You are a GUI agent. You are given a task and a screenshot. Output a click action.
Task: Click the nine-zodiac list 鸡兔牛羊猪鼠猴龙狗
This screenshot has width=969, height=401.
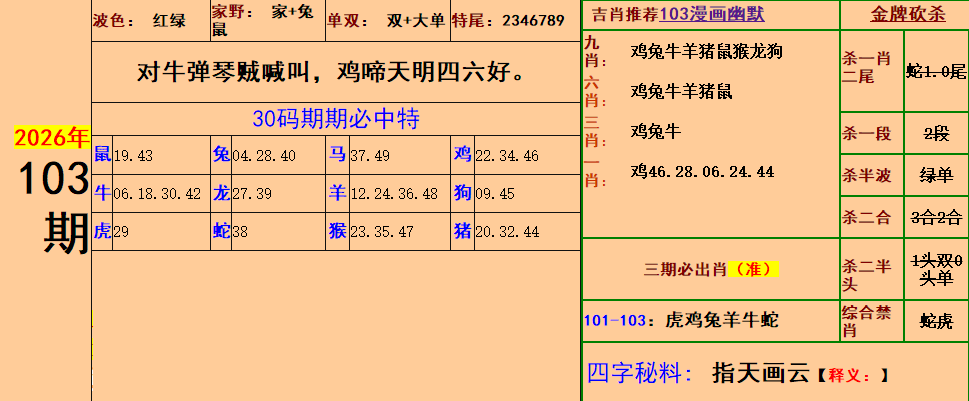[x=706, y=51]
